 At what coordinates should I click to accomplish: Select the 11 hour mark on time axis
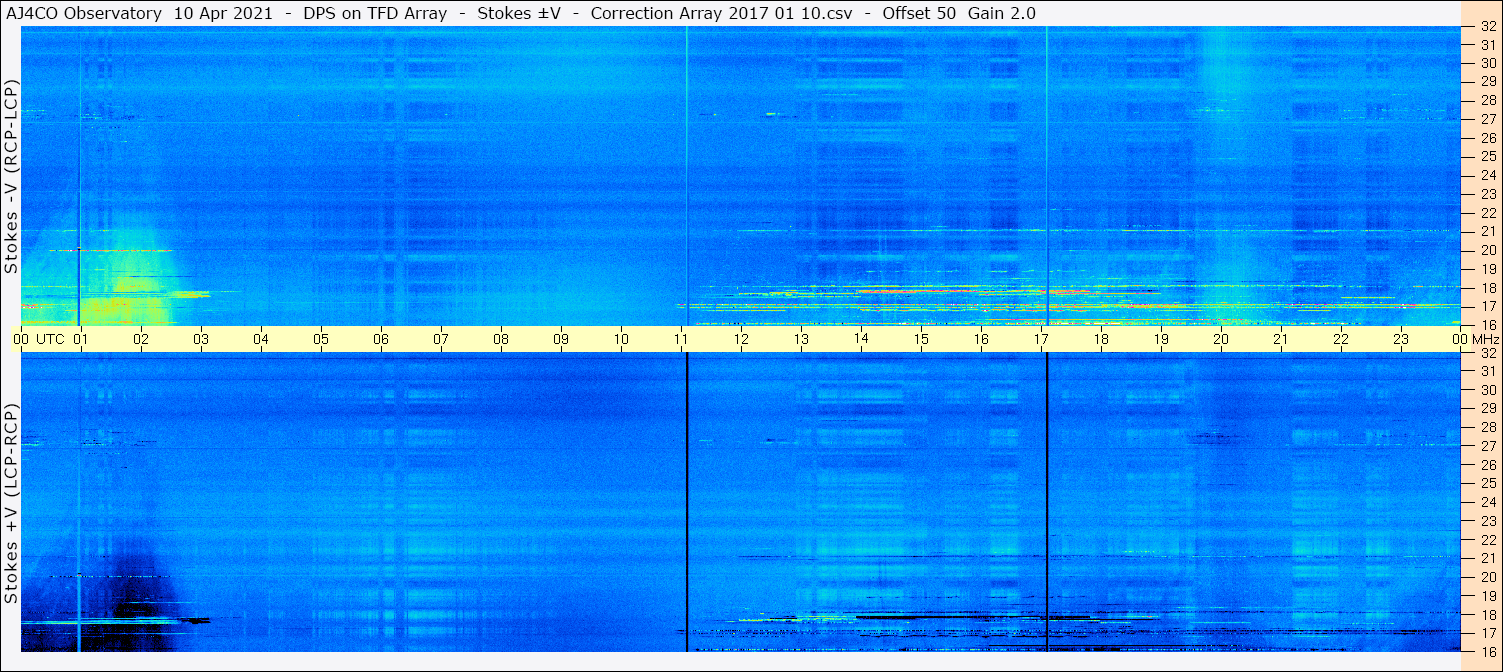[681, 339]
